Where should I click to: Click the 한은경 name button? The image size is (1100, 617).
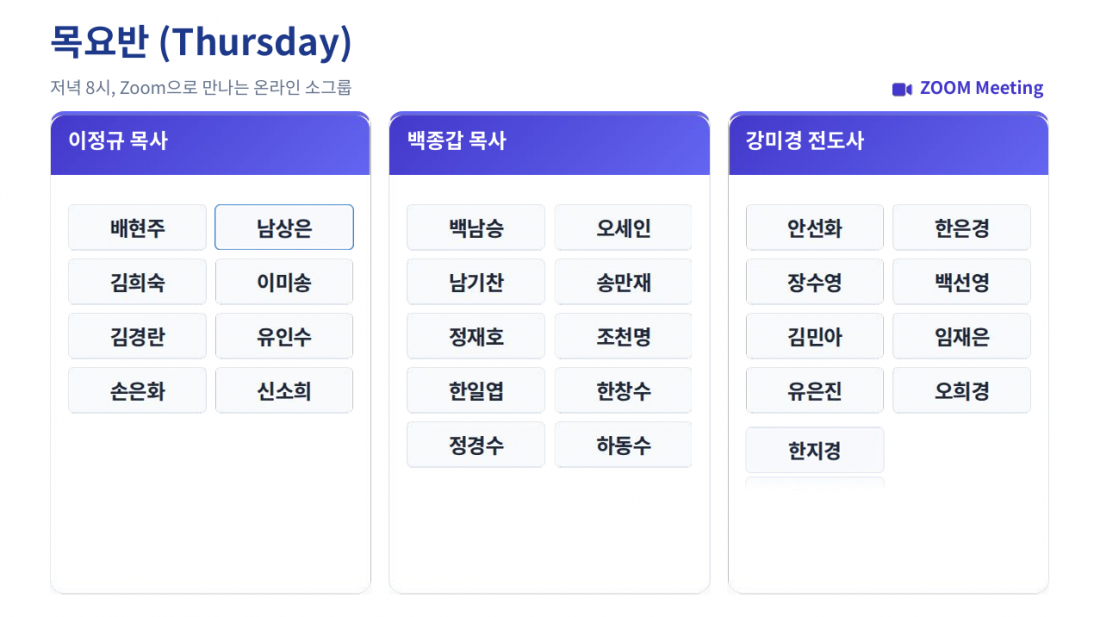pos(961,228)
